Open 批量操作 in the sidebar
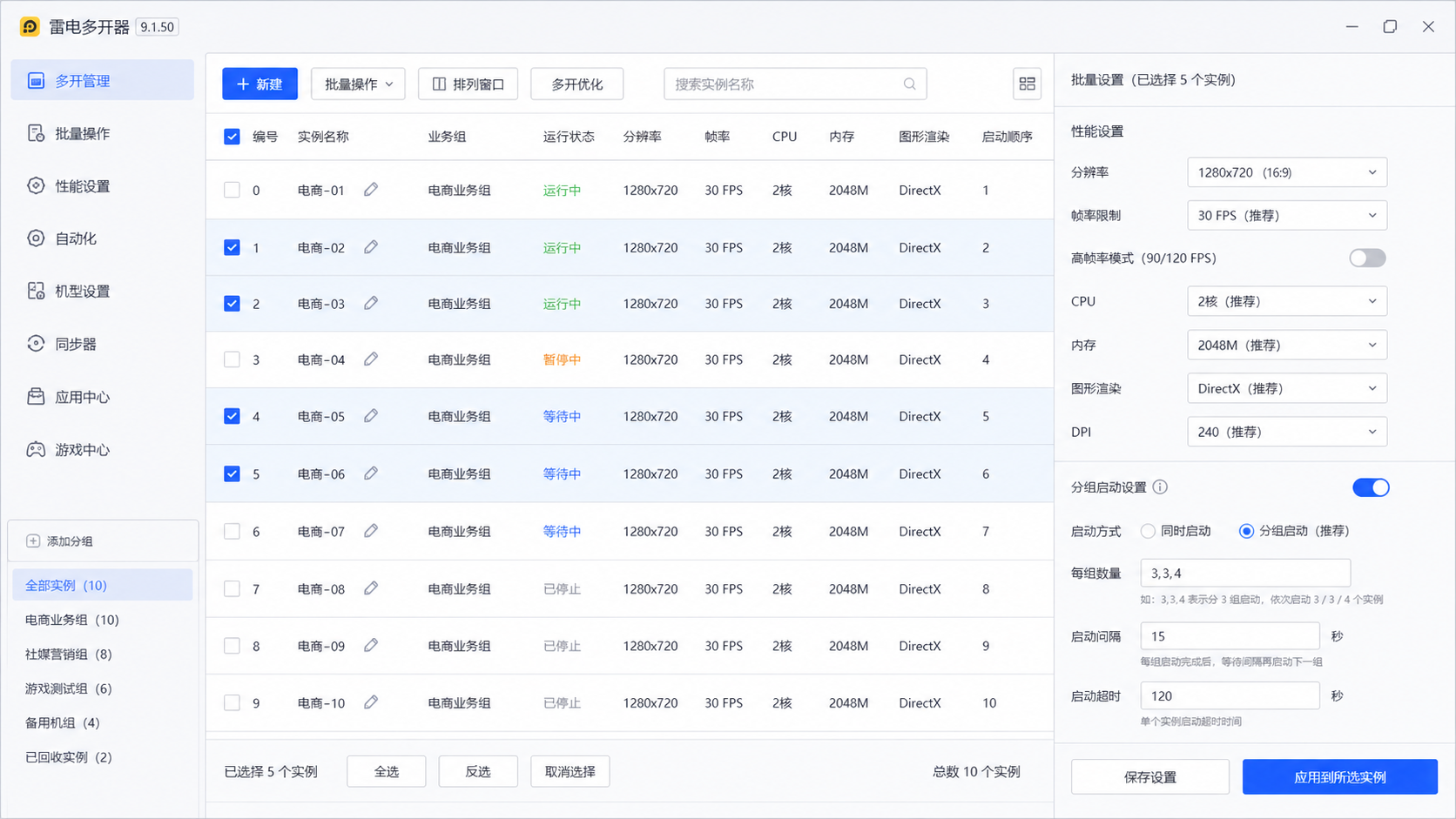This screenshot has width=1456, height=819. (103, 133)
